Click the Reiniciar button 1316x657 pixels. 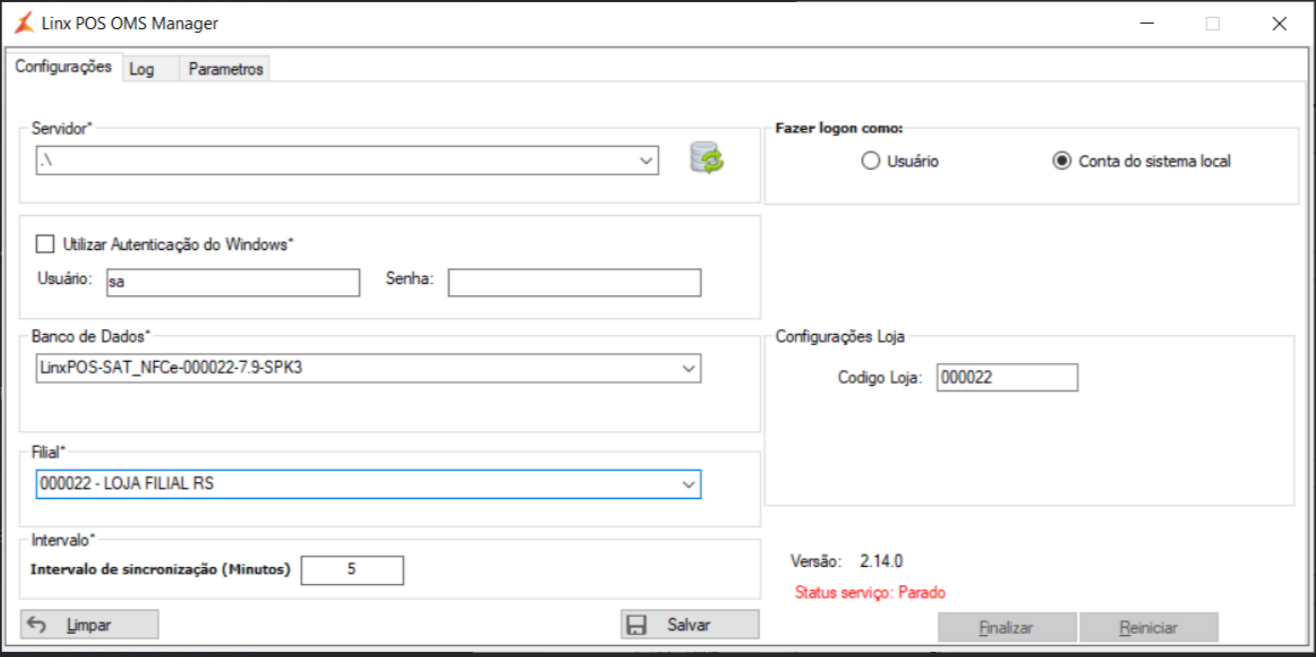point(1149,628)
